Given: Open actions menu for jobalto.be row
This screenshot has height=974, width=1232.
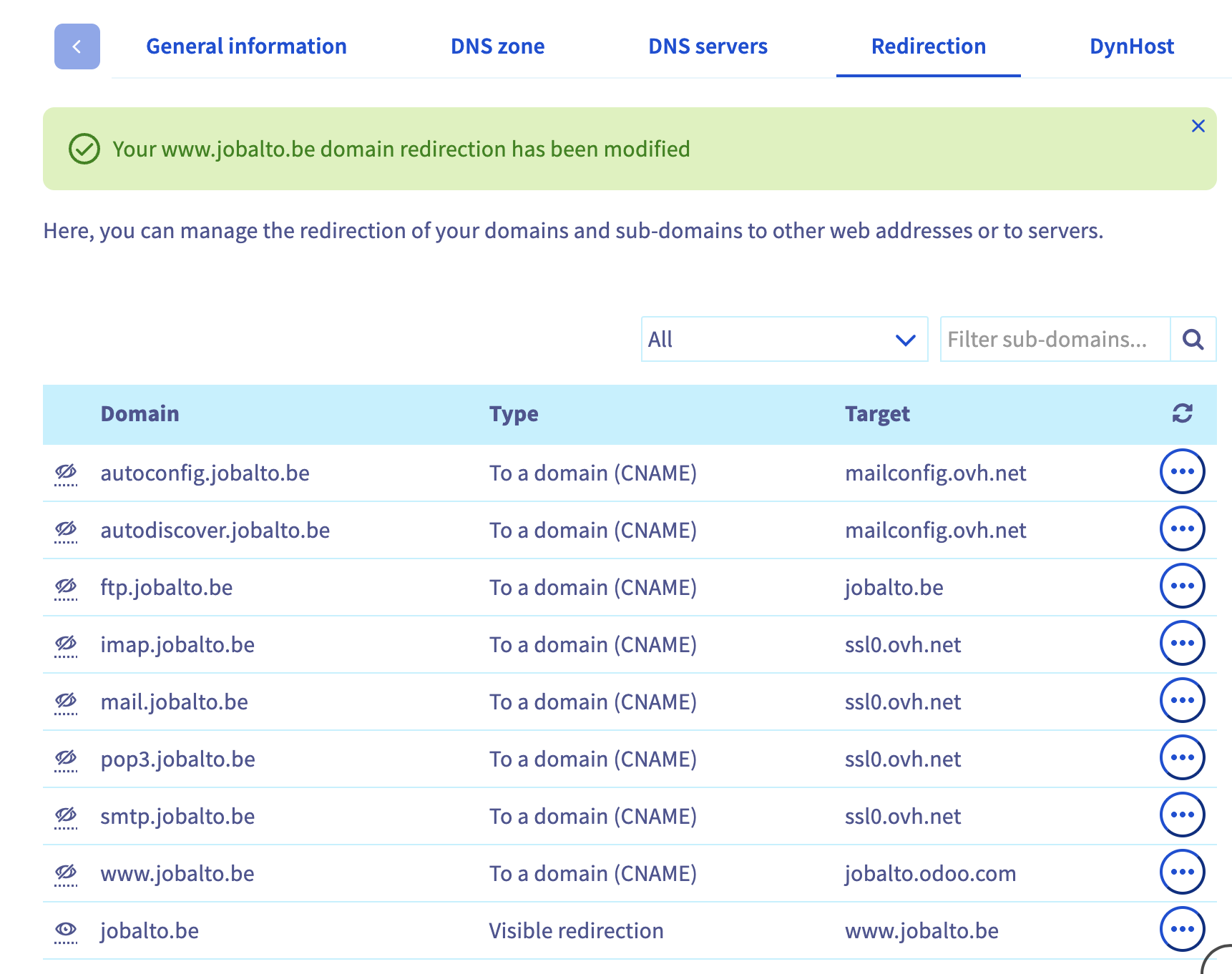Looking at the screenshot, I should click(x=1182, y=930).
